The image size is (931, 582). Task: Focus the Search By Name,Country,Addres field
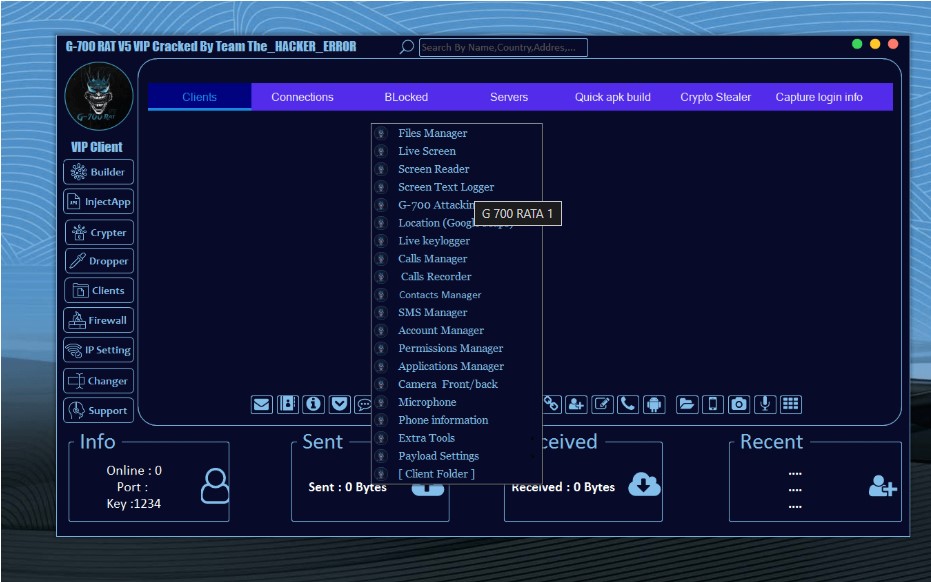click(503, 48)
